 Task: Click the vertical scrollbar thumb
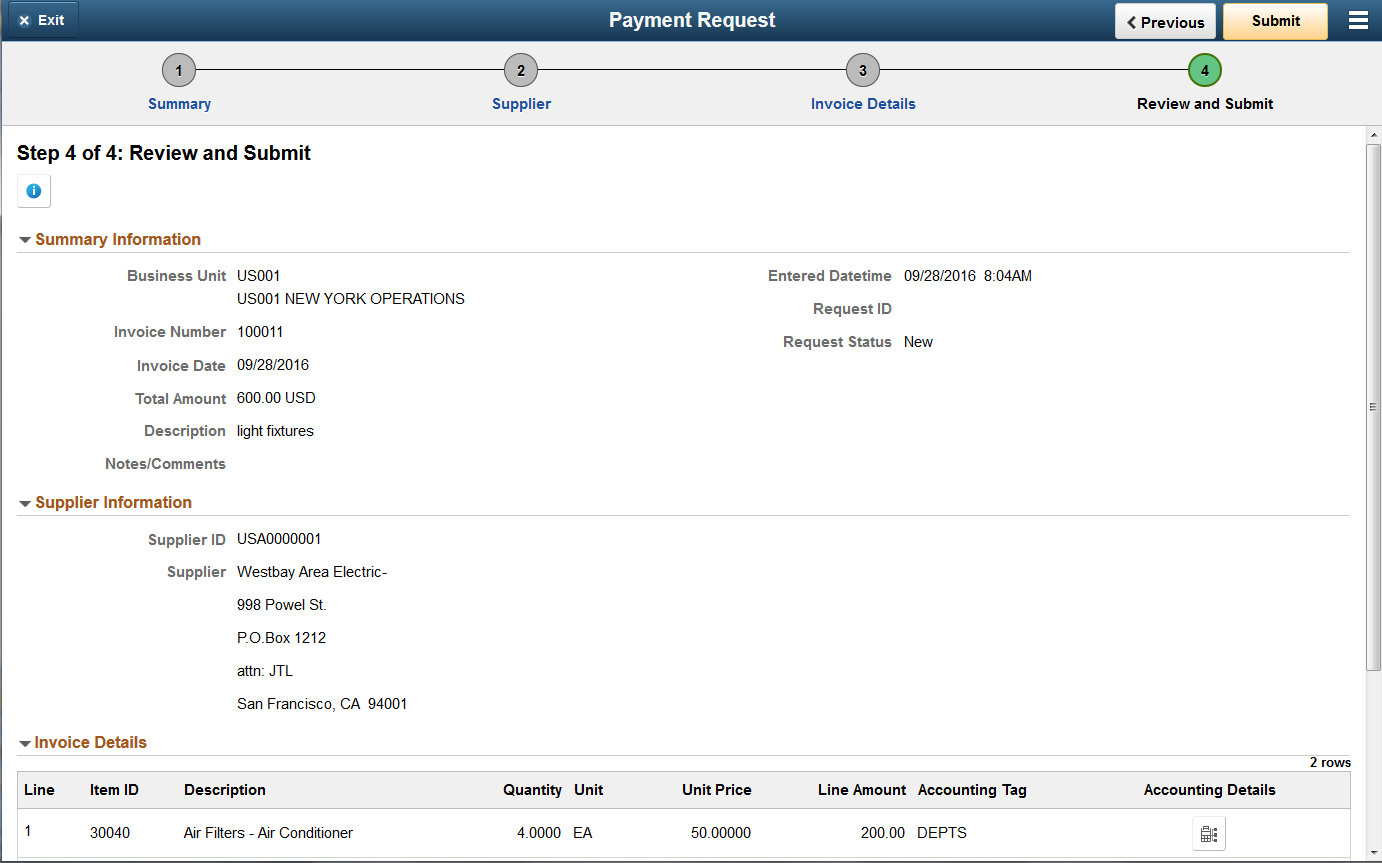[1373, 406]
